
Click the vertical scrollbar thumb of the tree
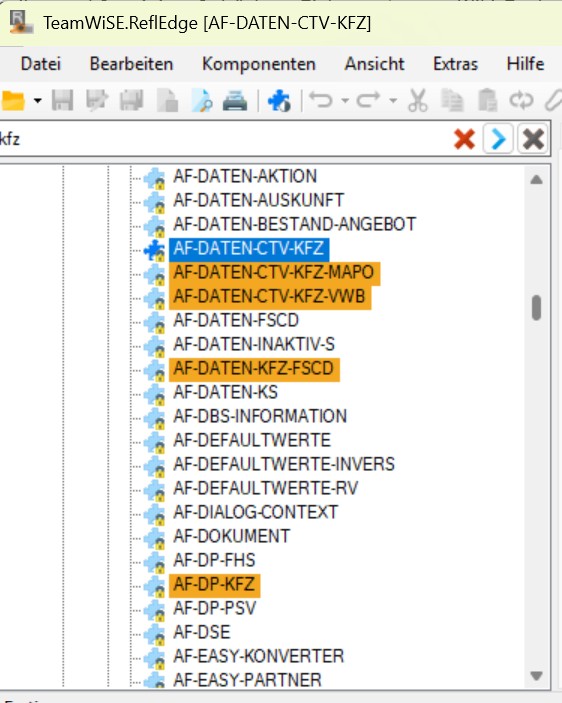point(536,308)
